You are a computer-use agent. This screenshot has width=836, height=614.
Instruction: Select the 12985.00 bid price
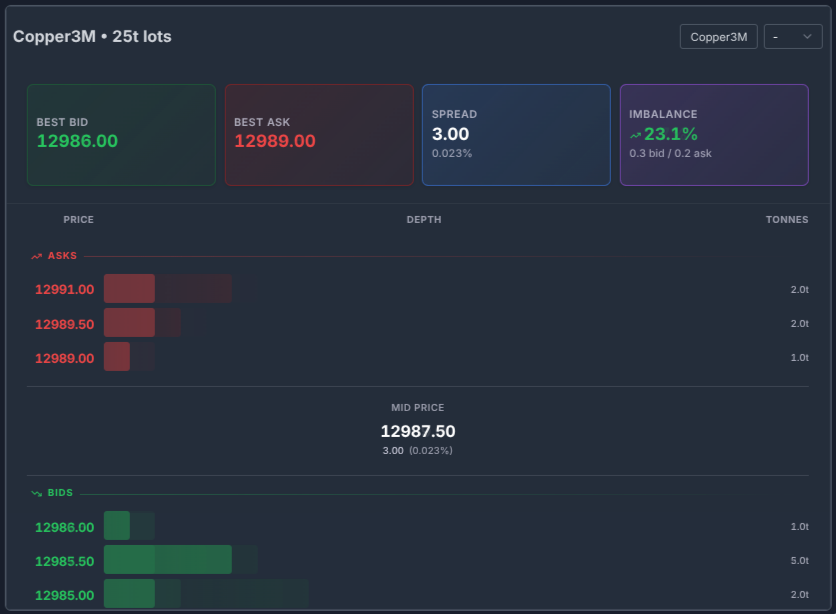(x=65, y=595)
